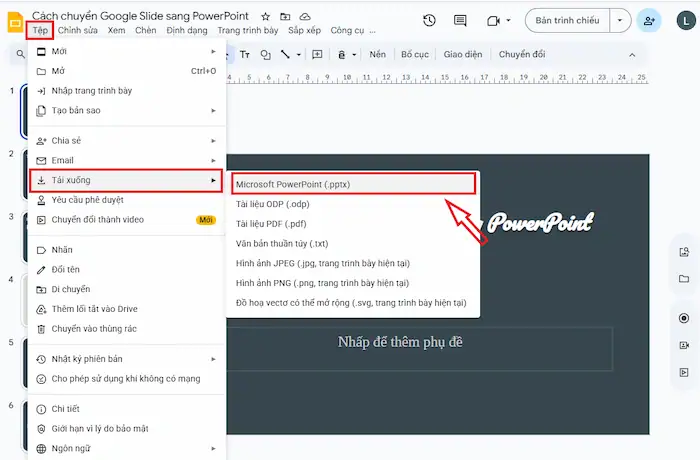Star the presentation title
The height and width of the screenshot is (460, 700).
coord(265,17)
